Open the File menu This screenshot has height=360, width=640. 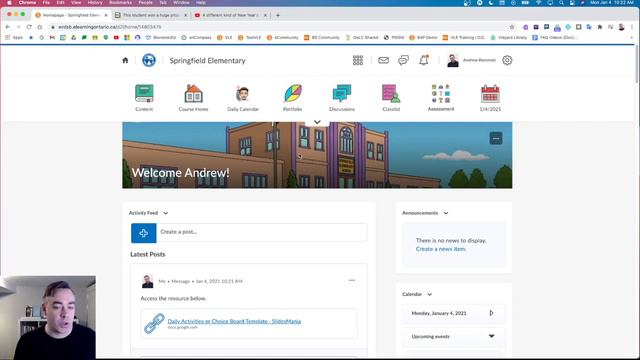coord(46,2)
